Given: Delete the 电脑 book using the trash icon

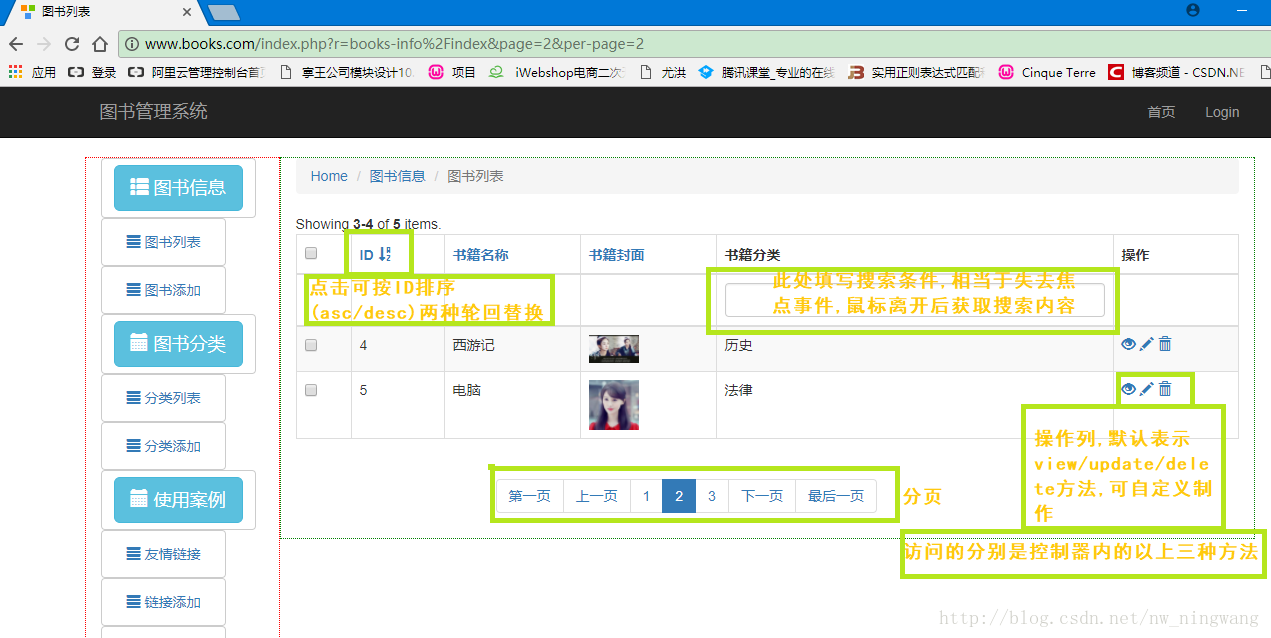Looking at the screenshot, I should tap(1165, 389).
